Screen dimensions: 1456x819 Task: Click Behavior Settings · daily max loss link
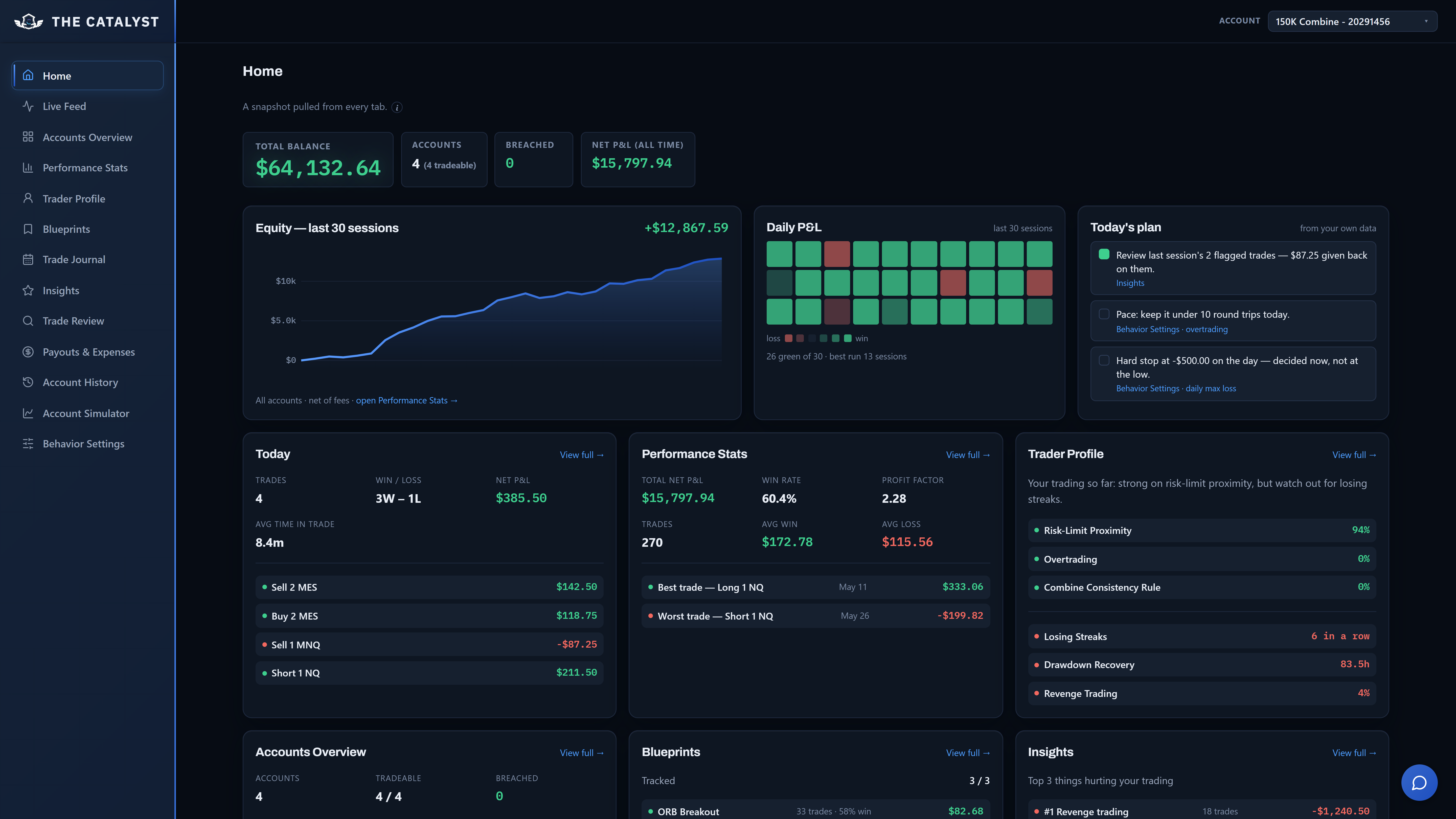click(x=1176, y=388)
